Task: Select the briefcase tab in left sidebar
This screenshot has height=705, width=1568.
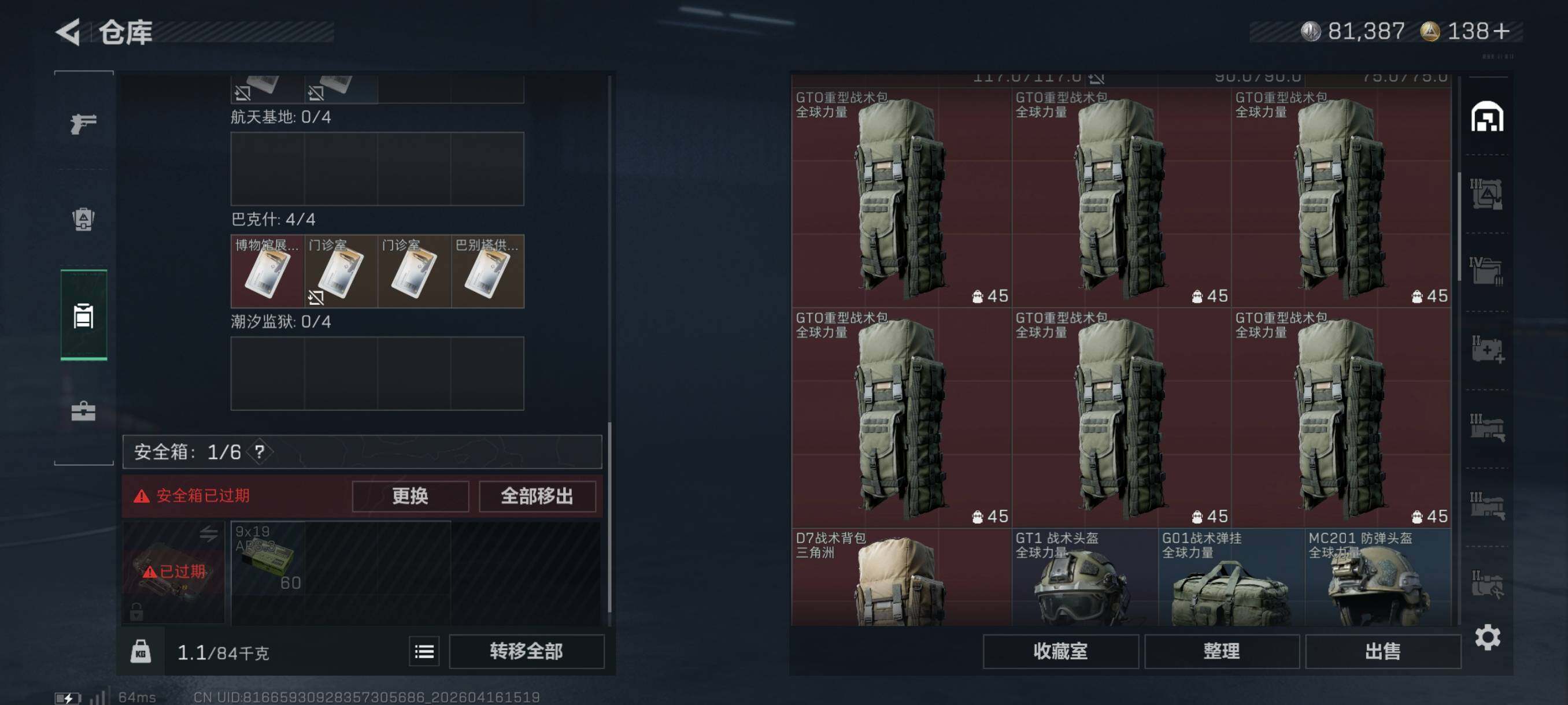Action: click(83, 411)
